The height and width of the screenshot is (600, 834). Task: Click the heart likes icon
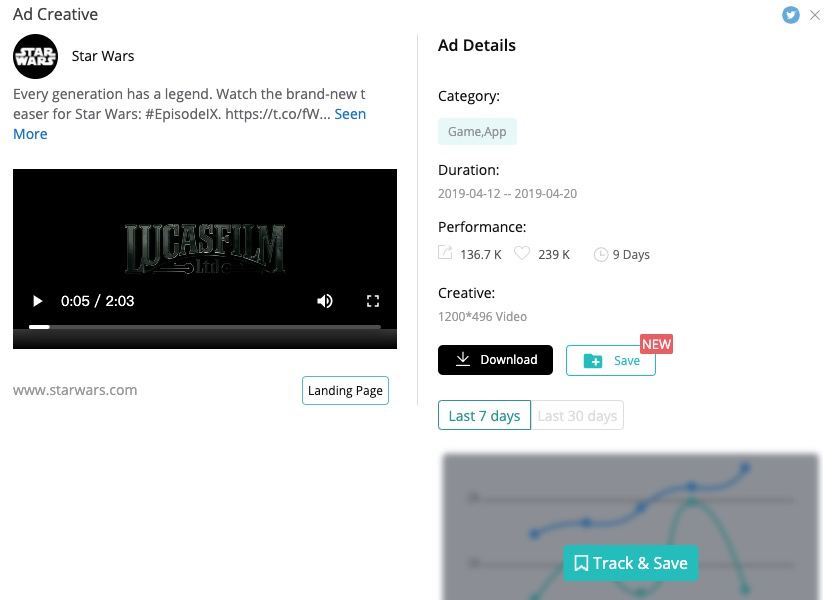point(522,253)
